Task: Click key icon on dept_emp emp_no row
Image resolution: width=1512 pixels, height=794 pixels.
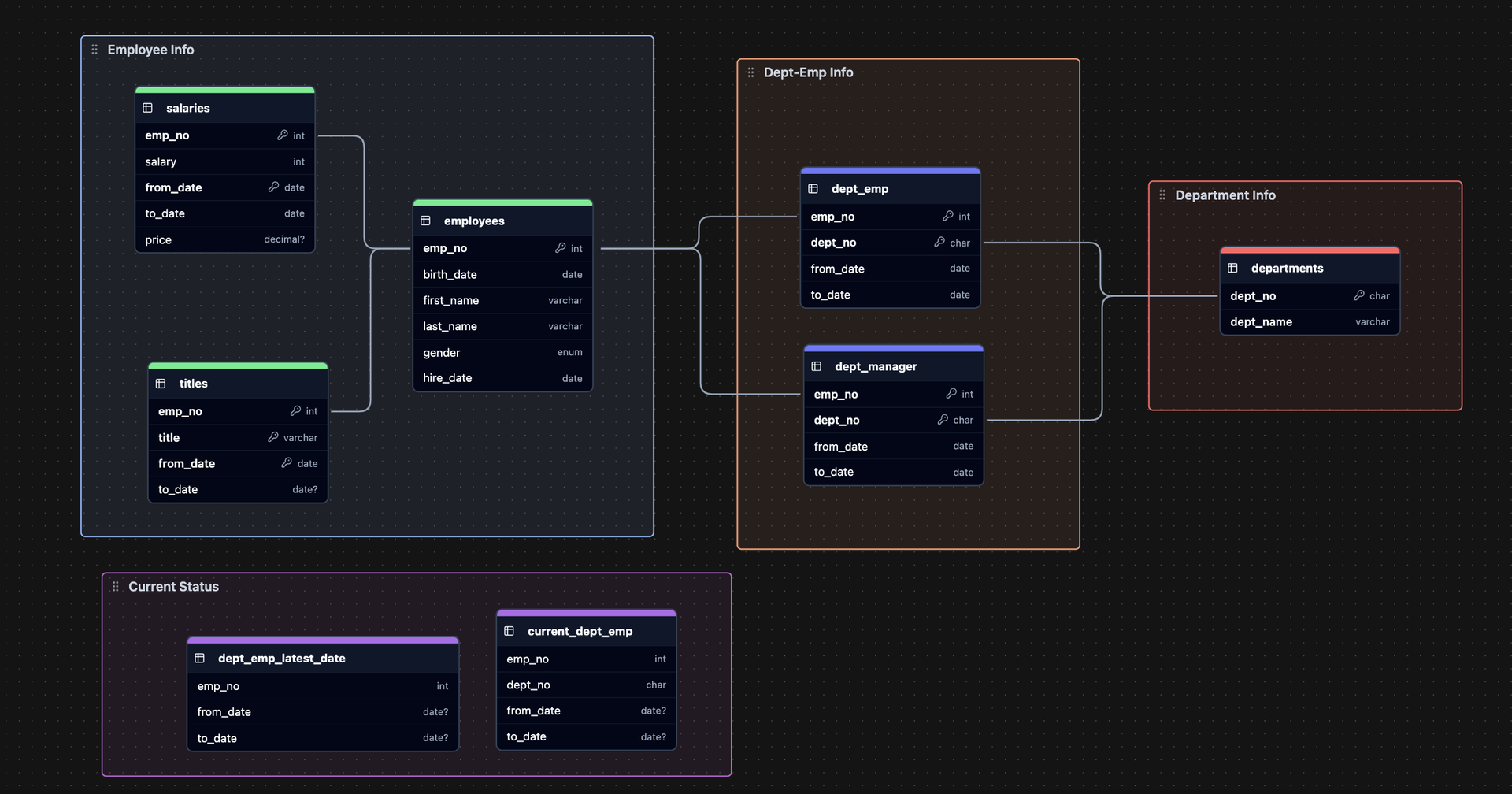Action: (948, 216)
